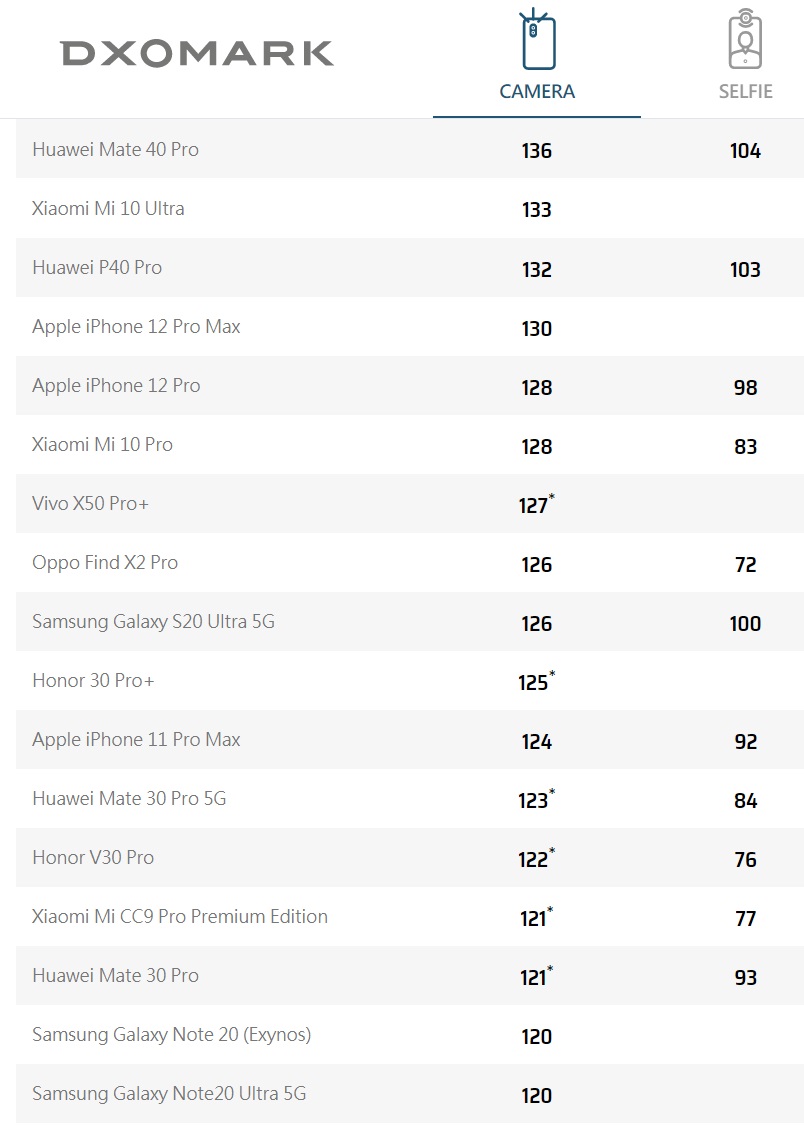Open Samsung Galaxy S20 Ultra 5G page
Viewport: 804px width, 1136px height.
[153, 622]
